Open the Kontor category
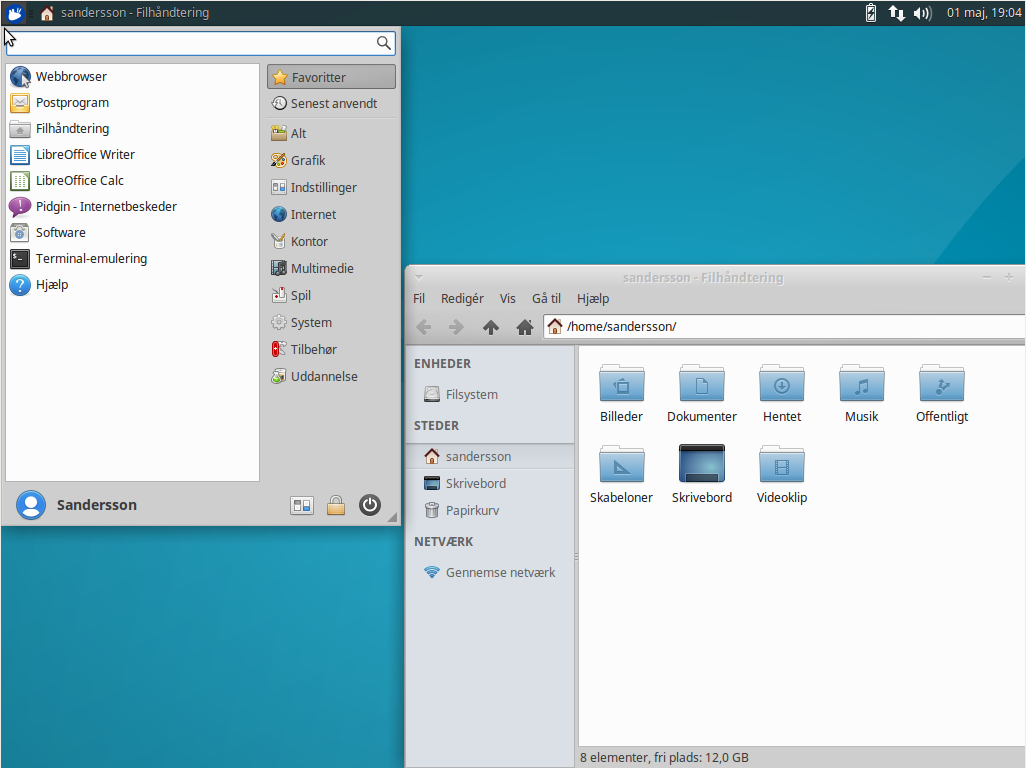1026x768 pixels. click(x=331, y=241)
